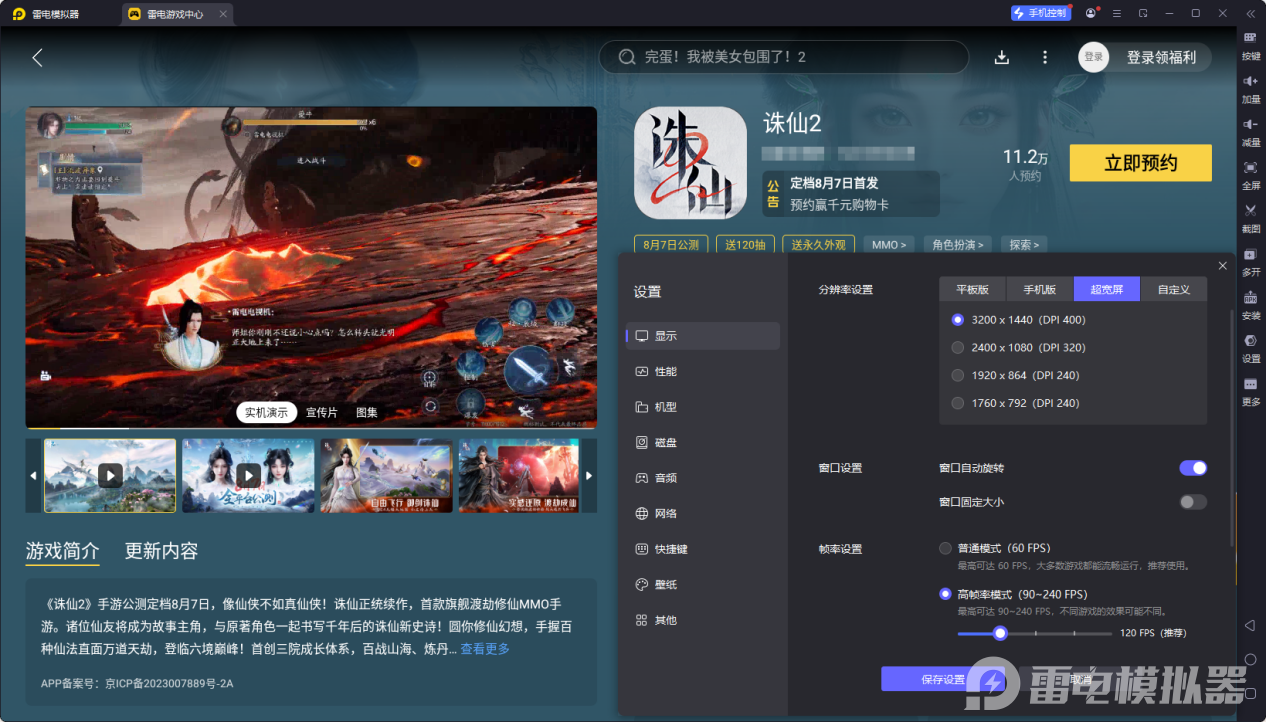Click 保存设置 save settings button
1266x722 pixels.
click(943, 679)
